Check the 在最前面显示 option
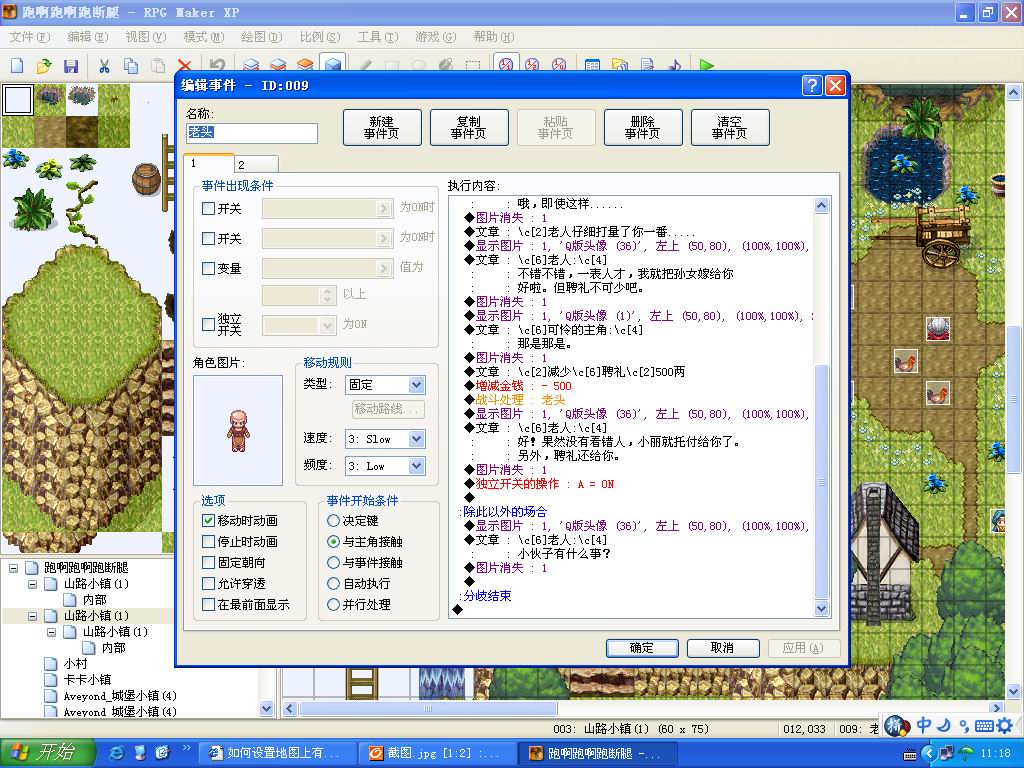This screenshot has height=768, width=1024. point(208,604)
